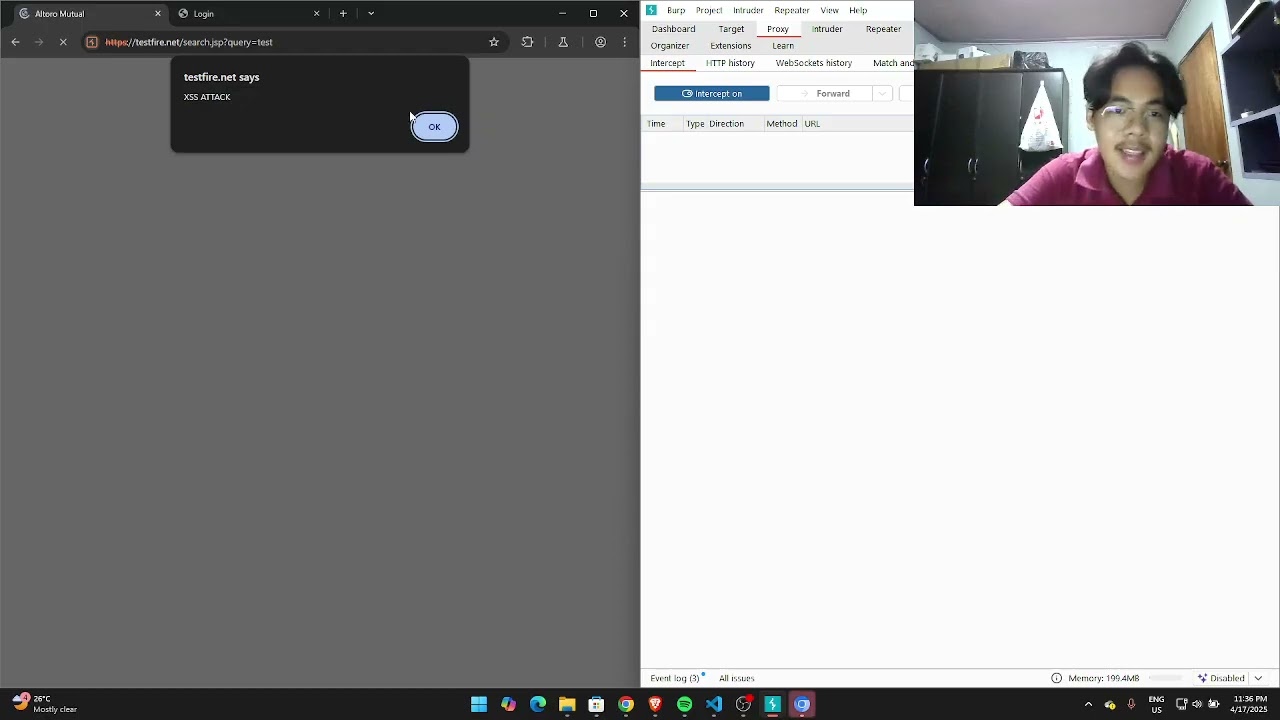Viewport: 1280px width, 720px height.
Task: Click the Memory info icon in Burp
Action: (x=1056, y=678)
